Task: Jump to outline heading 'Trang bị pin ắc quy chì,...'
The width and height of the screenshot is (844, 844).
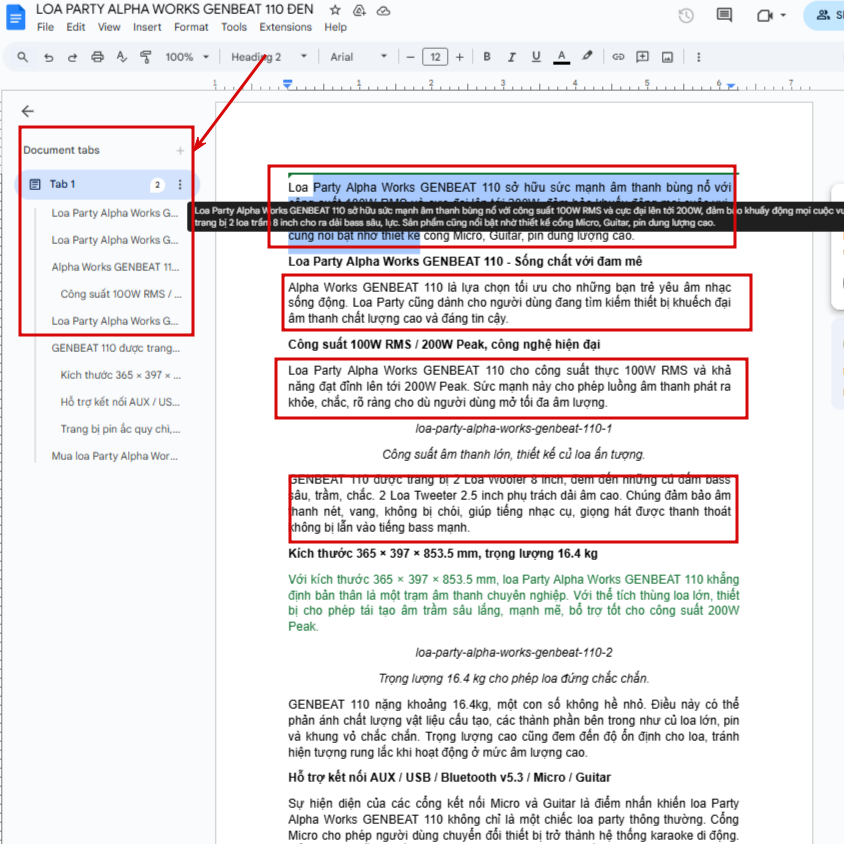Action: click(120, 429)
